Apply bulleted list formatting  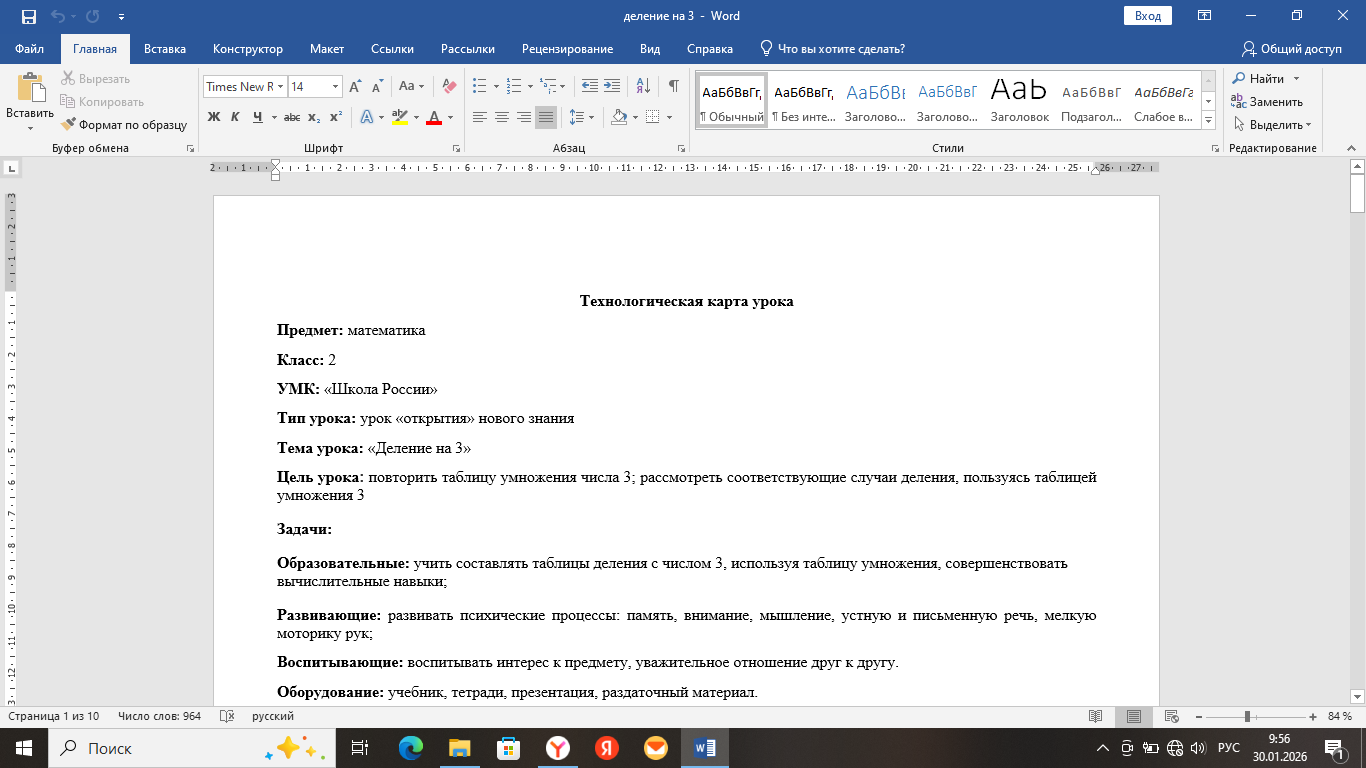pos(479,86)
